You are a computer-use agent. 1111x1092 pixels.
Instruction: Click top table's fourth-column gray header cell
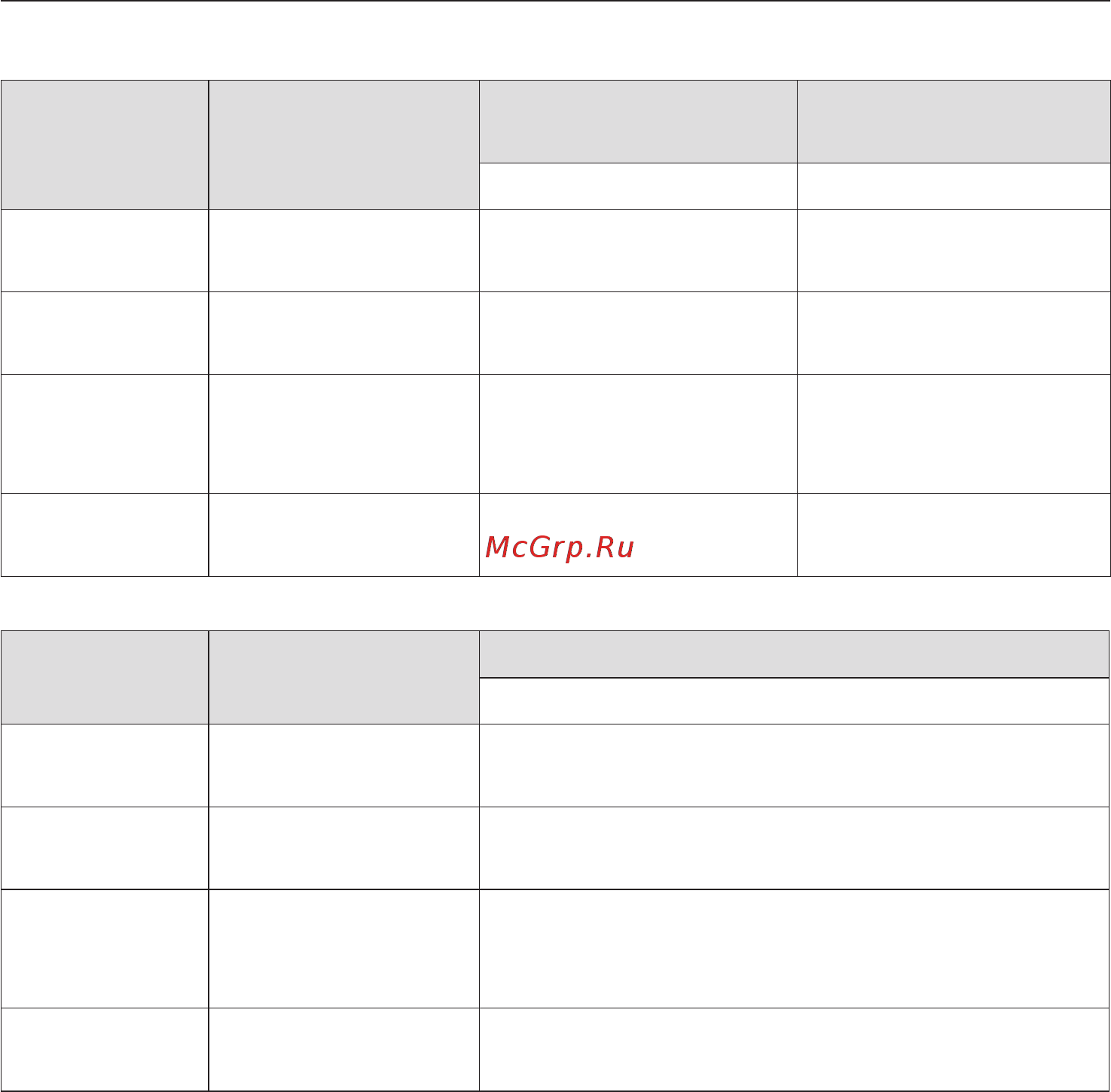coord(954,121)
